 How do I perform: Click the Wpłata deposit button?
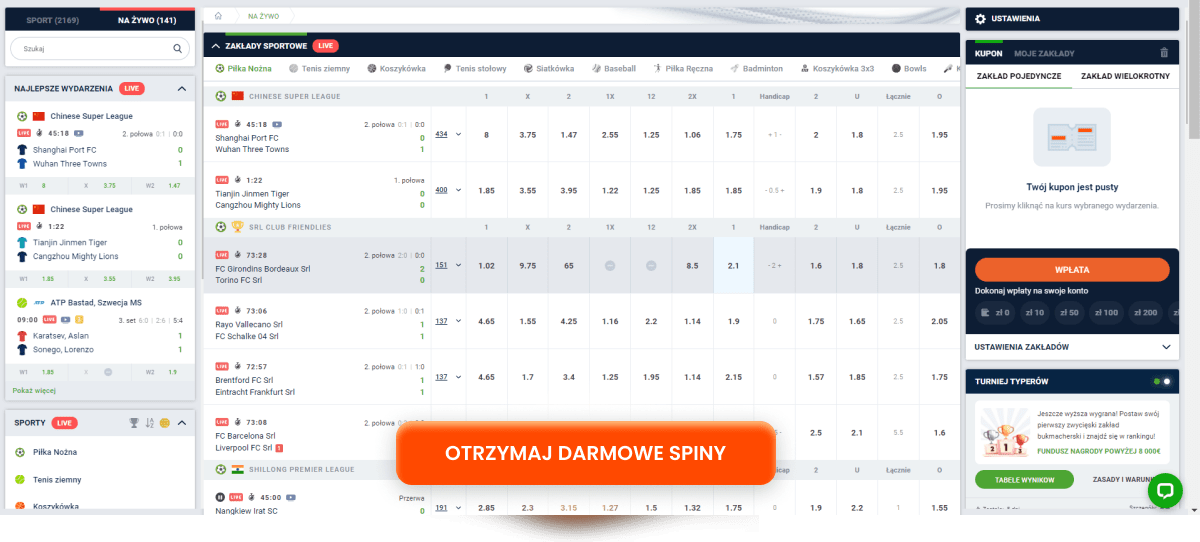click(1072, 270)
